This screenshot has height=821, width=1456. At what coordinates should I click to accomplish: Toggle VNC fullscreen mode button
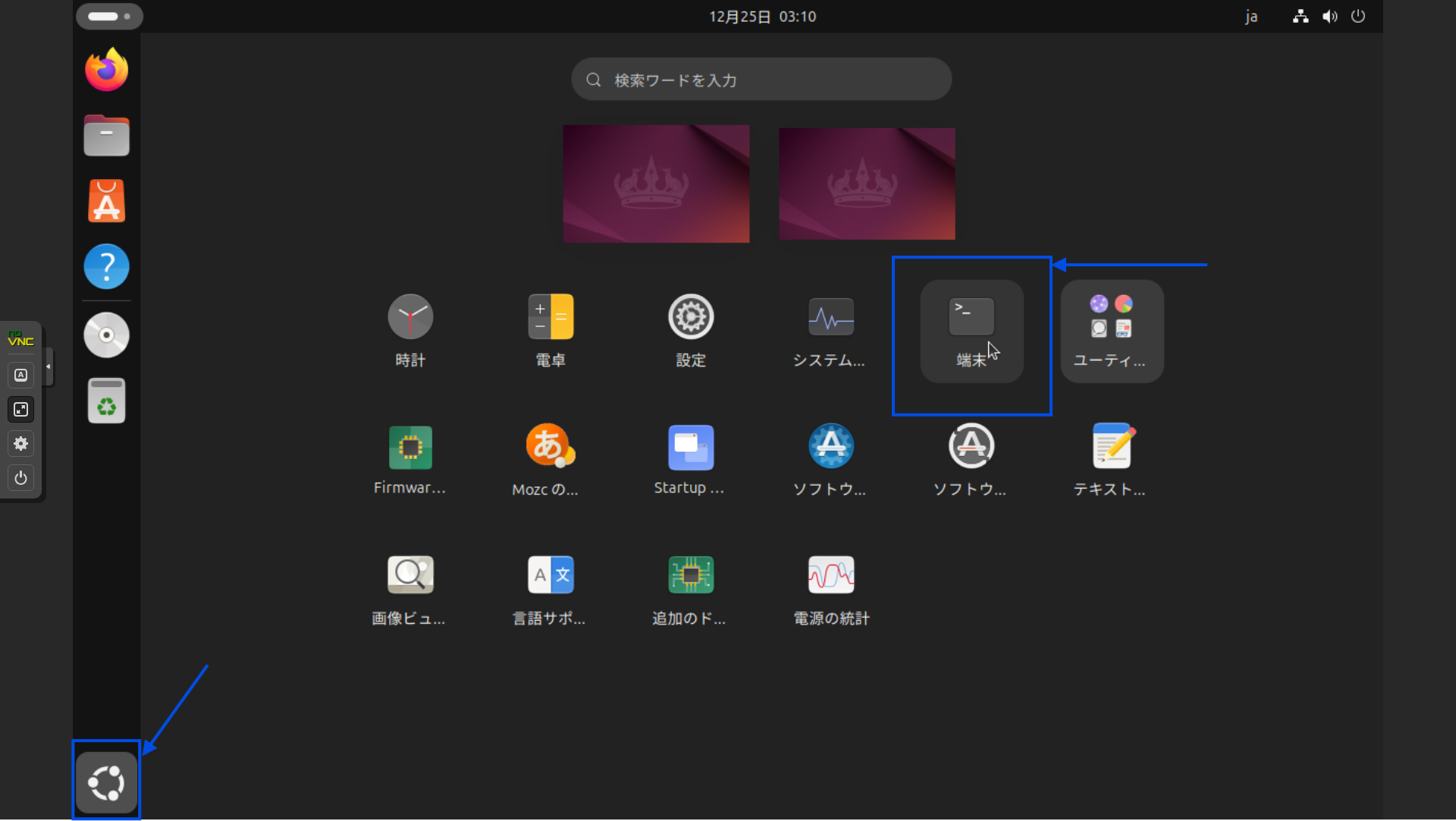21,410
